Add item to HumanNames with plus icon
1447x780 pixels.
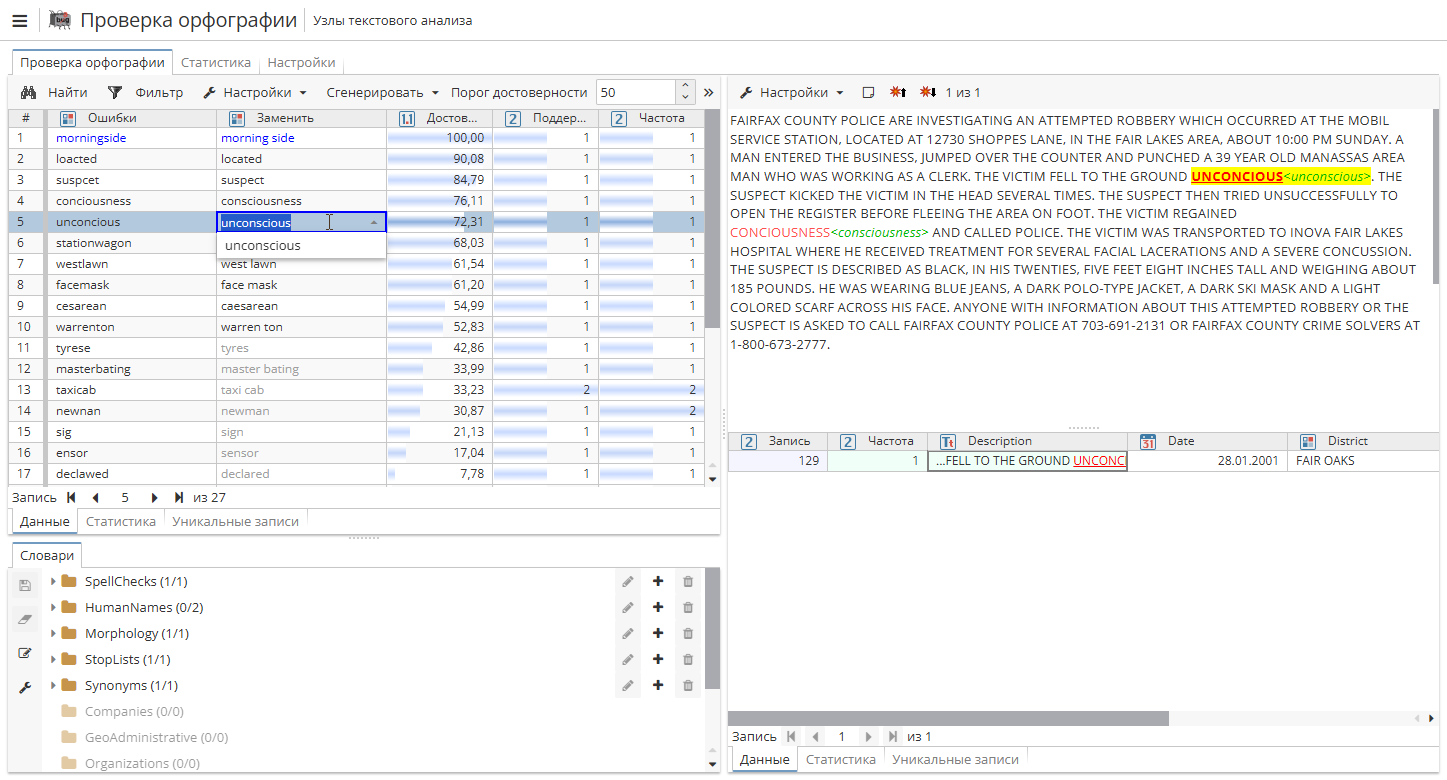[658, 607]
